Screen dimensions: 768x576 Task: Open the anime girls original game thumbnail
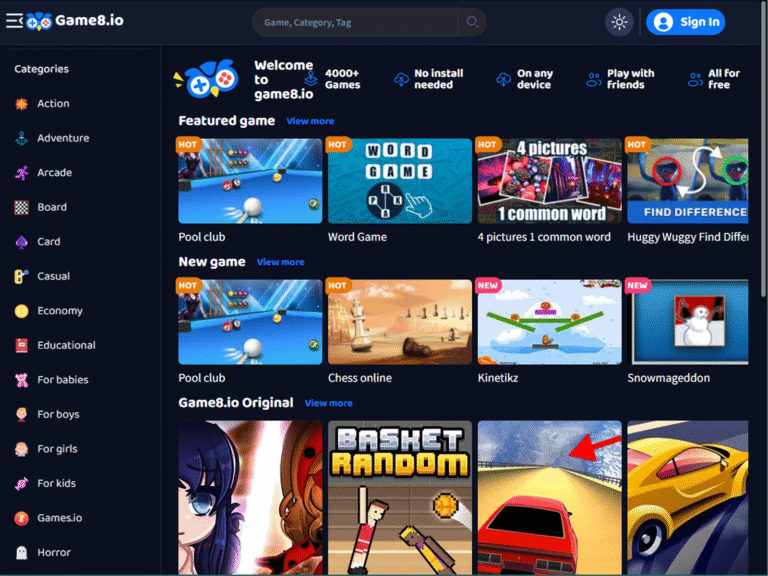250,498
